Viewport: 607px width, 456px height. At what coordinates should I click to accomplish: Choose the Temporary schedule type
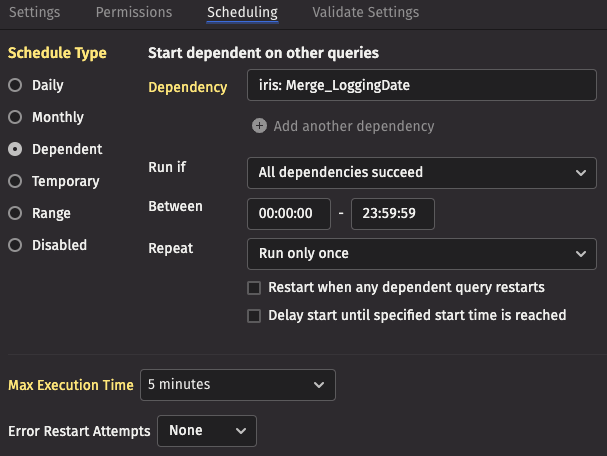pyautogui.click(x=15, y=182)
